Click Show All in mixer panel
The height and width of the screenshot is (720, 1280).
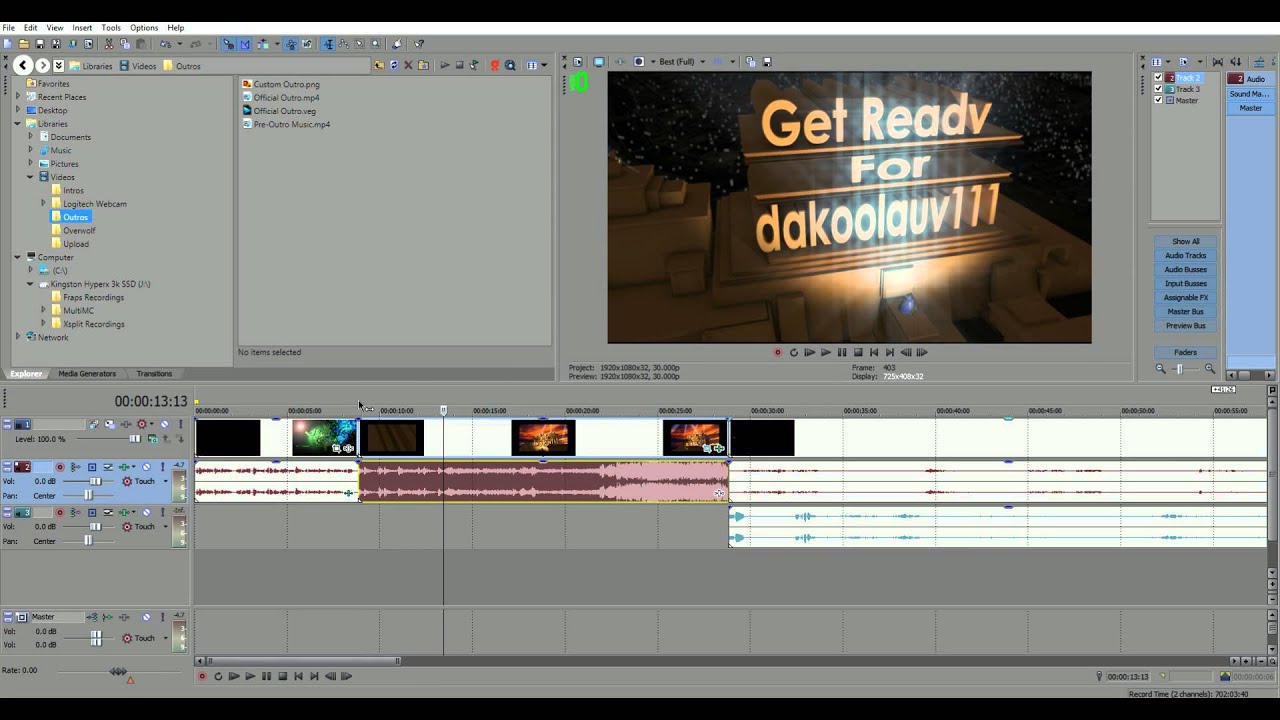click(1185, 241)
